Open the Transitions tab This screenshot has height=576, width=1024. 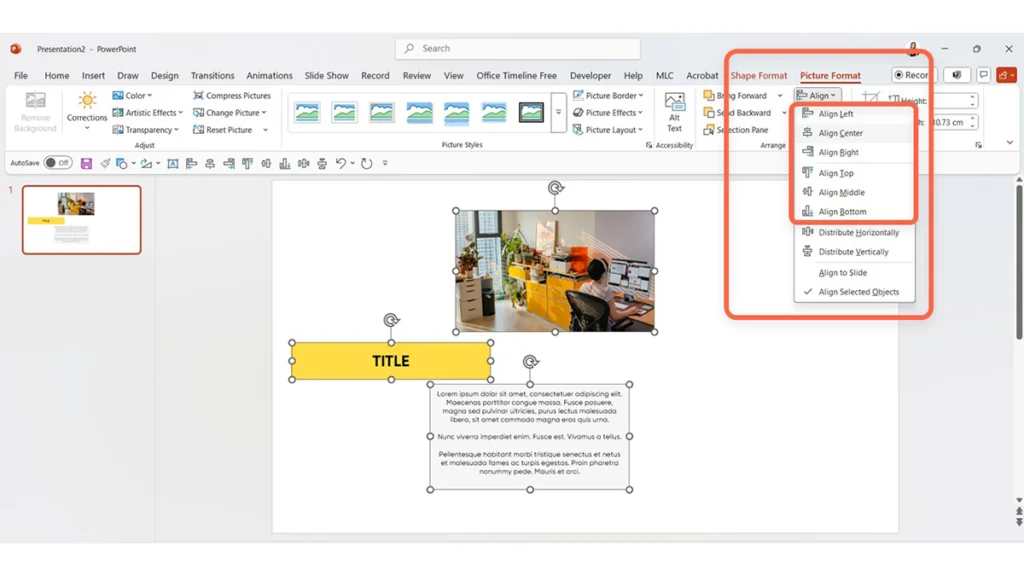tap(212, 76)
